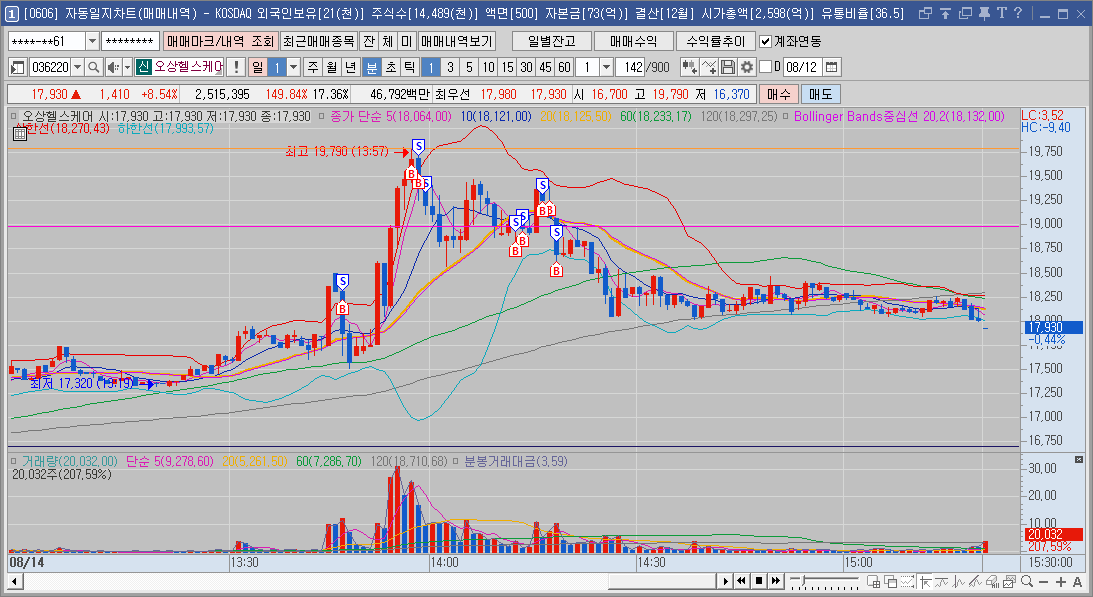Click the 08/12 date input field
This screenshot has height=597, width=1093.
[x=802, y=67]
